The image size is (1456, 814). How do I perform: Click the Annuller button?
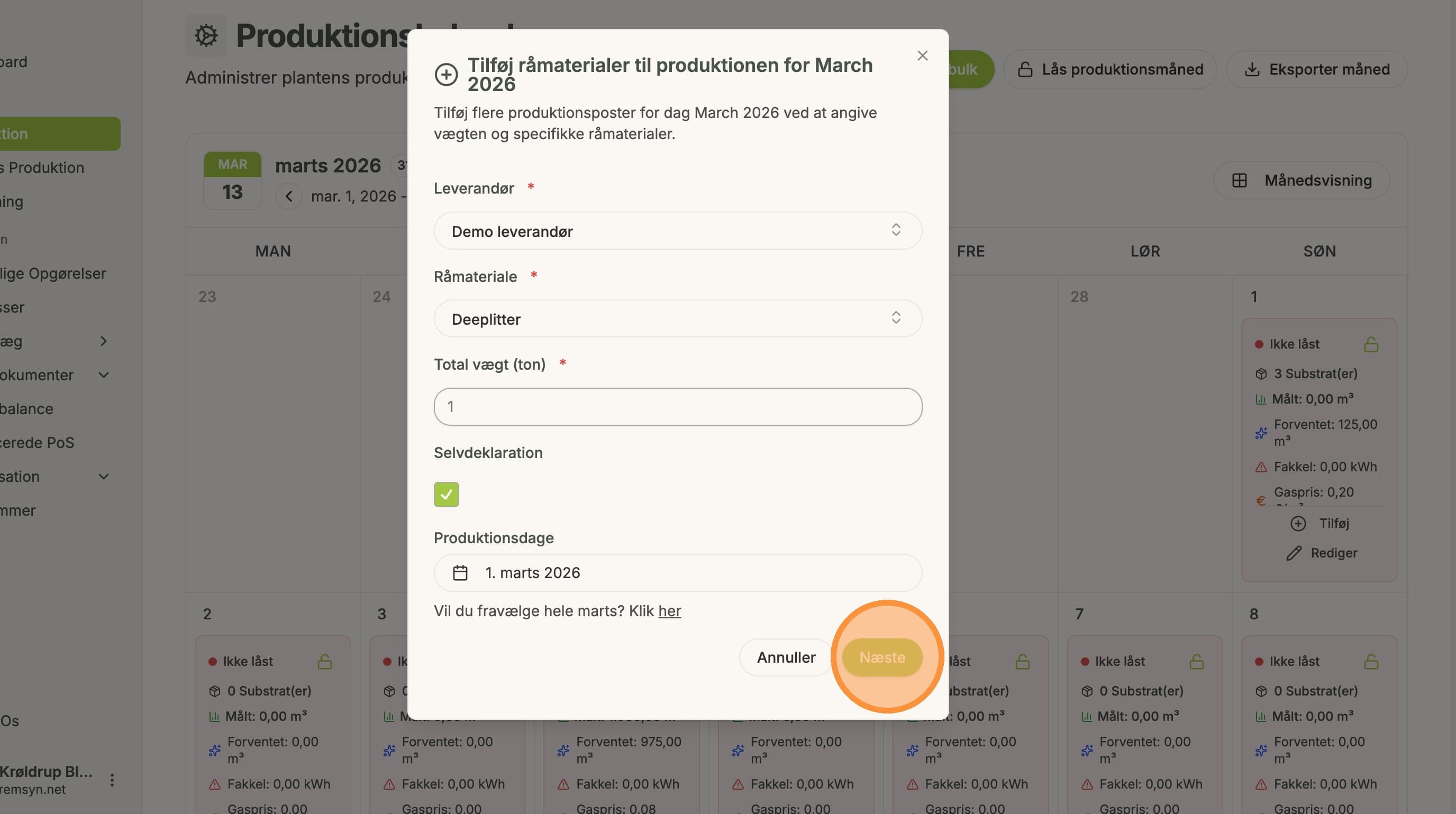(x=786, y=657)
